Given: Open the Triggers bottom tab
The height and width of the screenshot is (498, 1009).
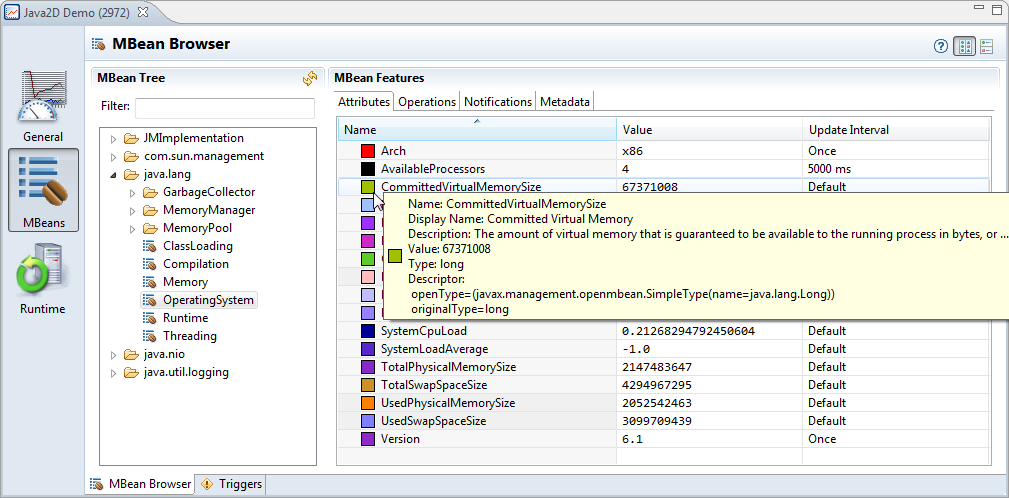Looking at the screenshot, I should (232, 484).
